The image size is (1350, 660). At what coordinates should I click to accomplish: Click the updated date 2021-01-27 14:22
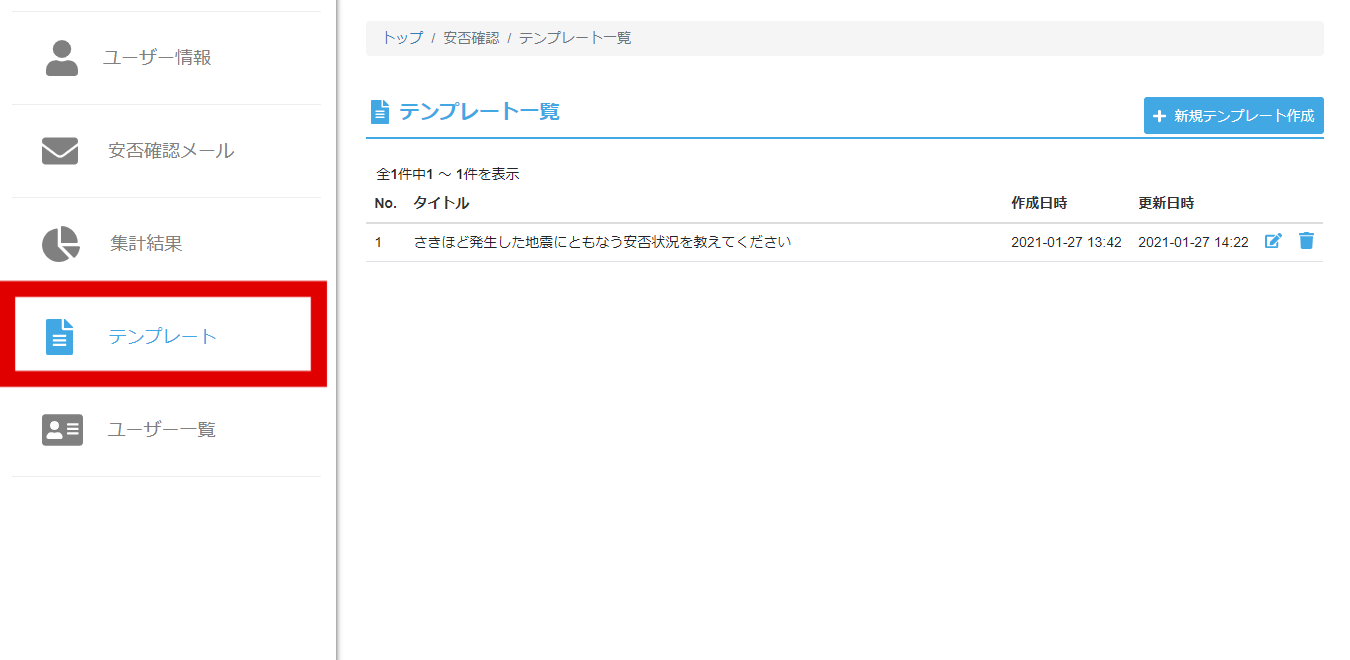click(1193, 242)
